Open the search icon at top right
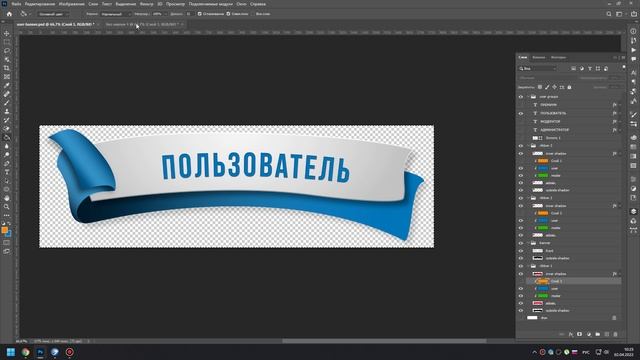This screenshot has width=640, height=360. [x=609, y=14]
